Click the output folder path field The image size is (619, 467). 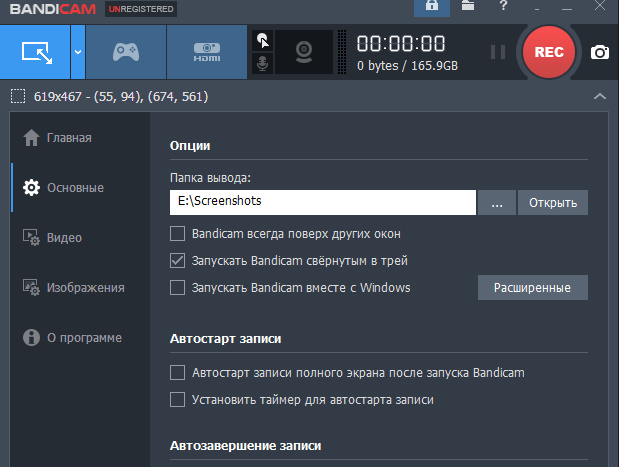pyautogui.click(x=323, y=203)
